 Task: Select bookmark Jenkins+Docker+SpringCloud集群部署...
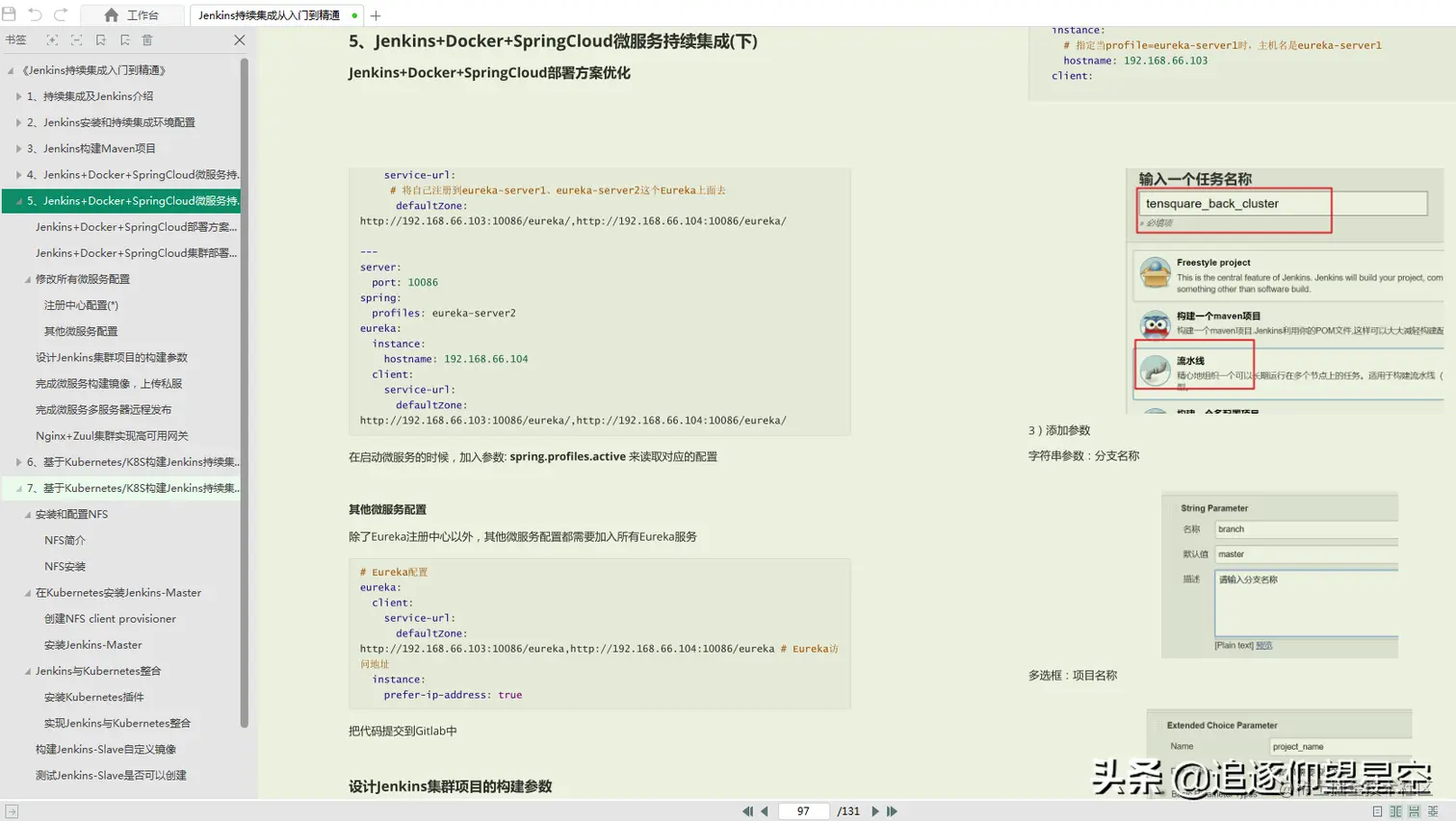[x=136, y=253]
